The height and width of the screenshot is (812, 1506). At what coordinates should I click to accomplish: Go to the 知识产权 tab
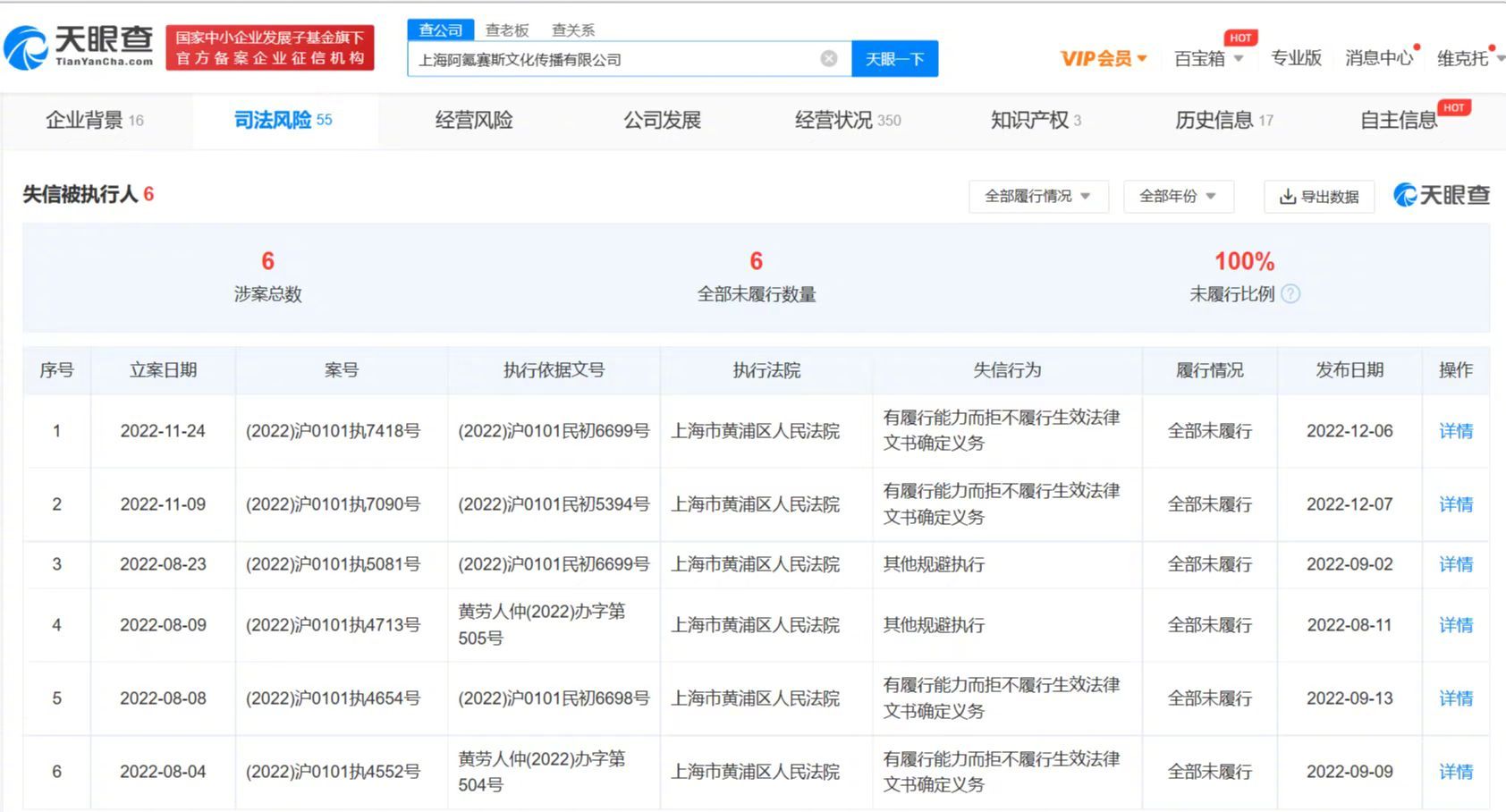pyautogui.click(x=1035, y=120)
